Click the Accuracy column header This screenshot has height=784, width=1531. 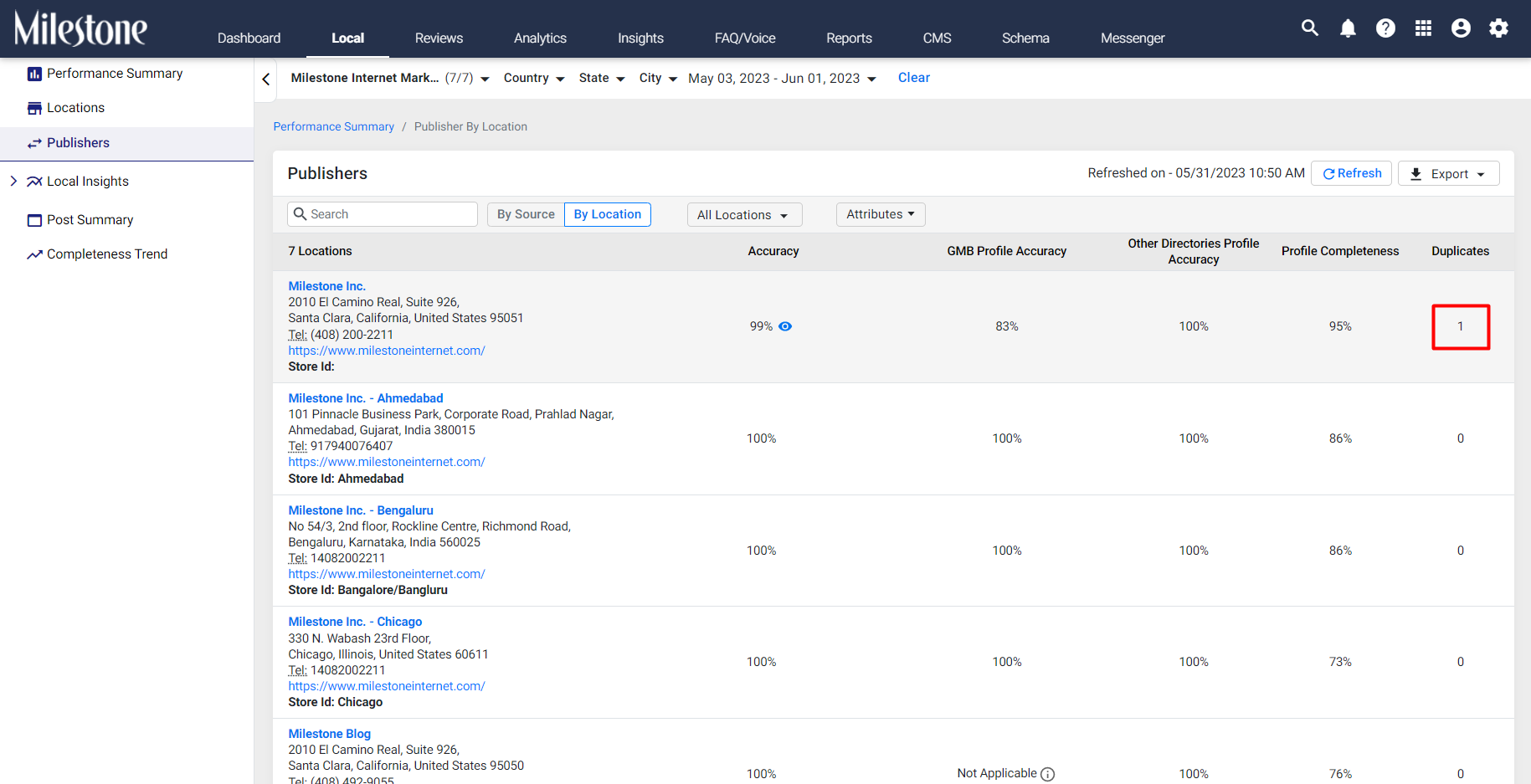pos(773,251)
